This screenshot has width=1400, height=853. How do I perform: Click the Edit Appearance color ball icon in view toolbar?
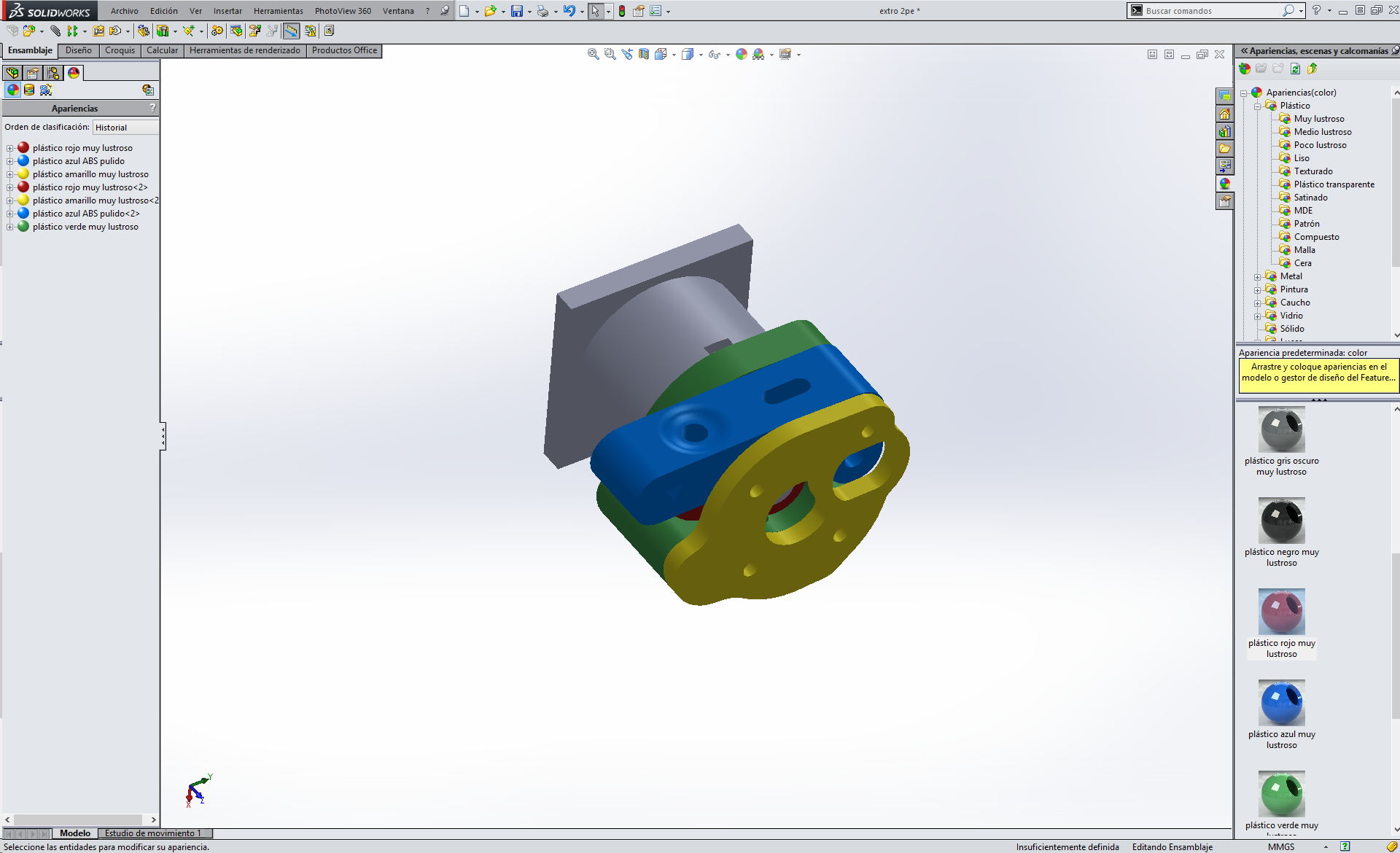[742, 54]
